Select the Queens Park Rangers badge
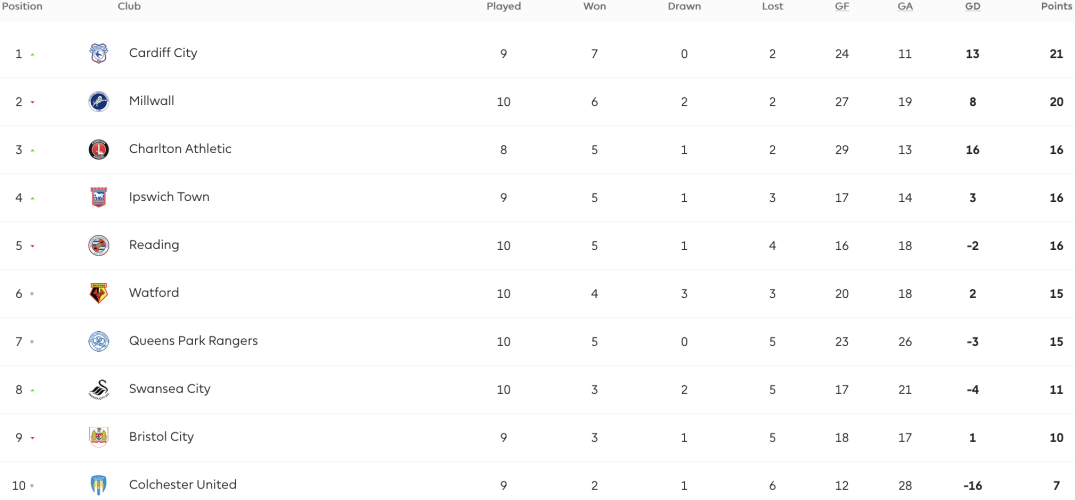1075x500 pixels. coord(99,342)
